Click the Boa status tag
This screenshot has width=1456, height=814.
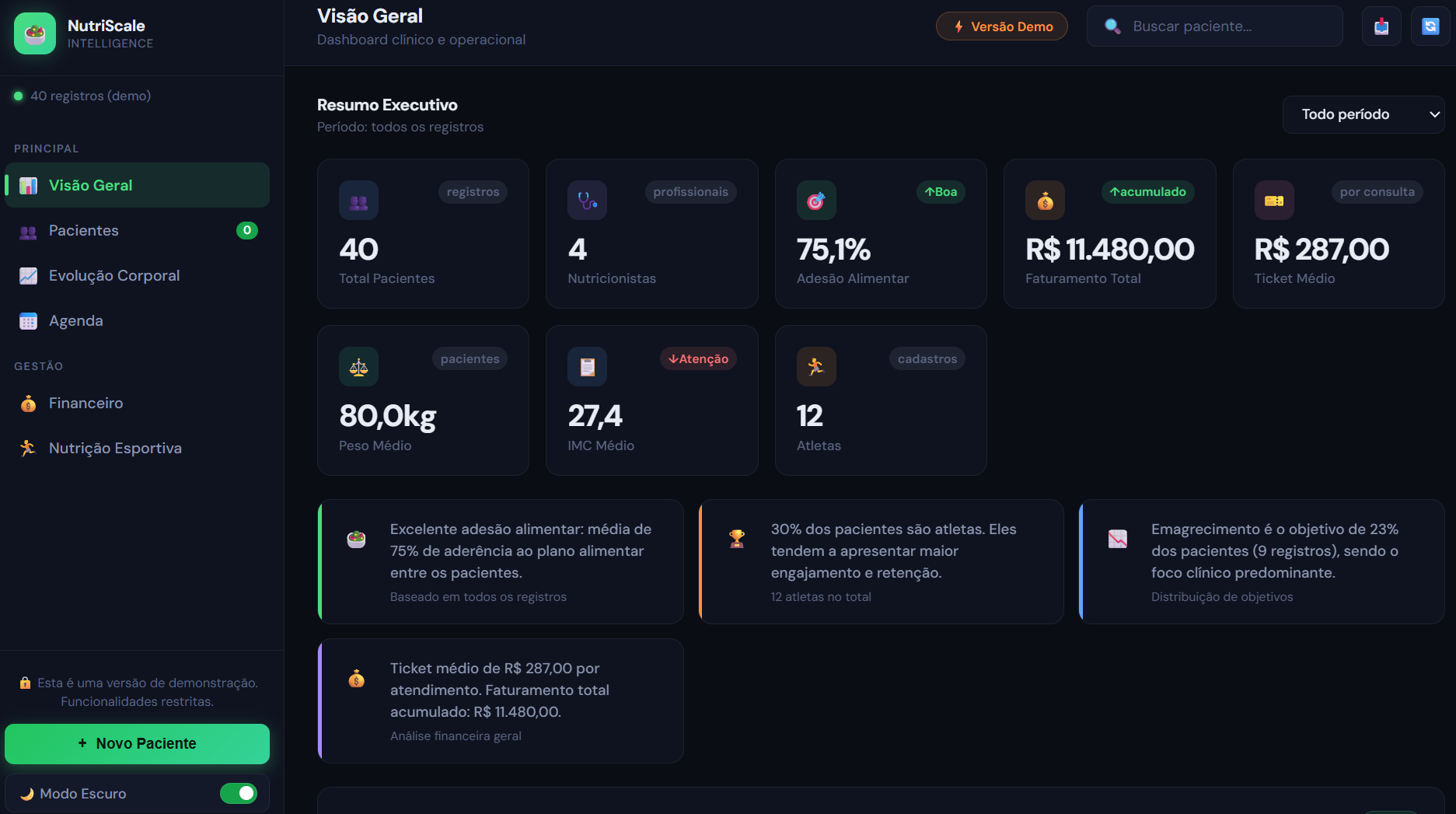[x=941, y=192]
